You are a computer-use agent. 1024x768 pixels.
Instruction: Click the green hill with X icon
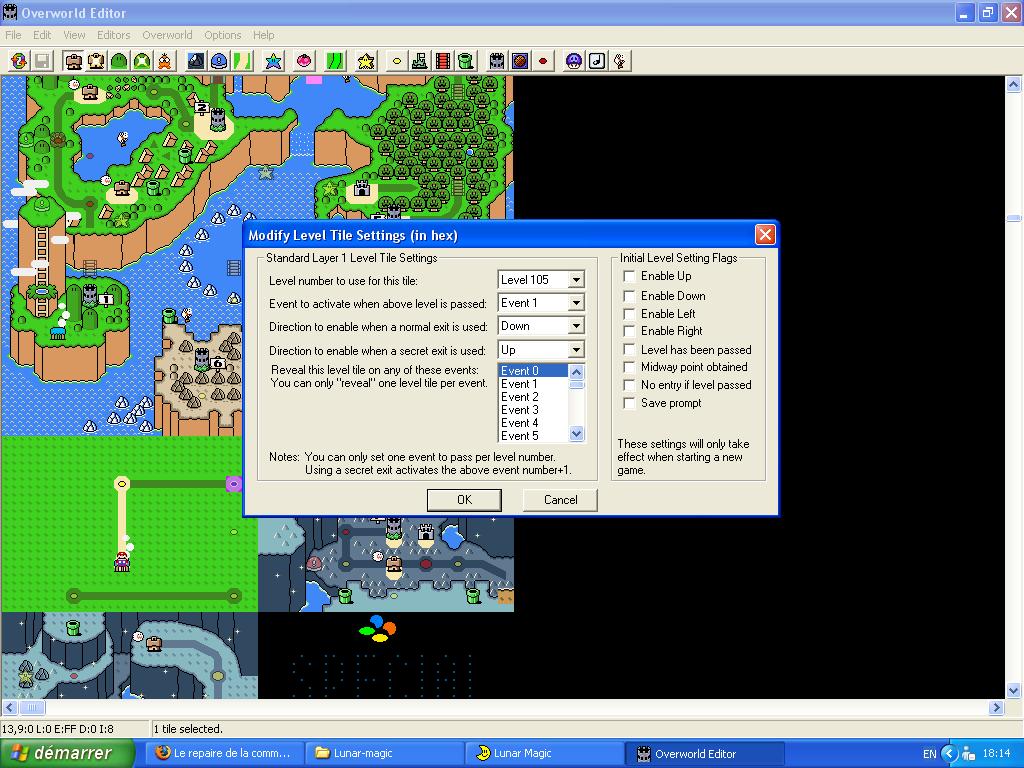click(142, 61)
